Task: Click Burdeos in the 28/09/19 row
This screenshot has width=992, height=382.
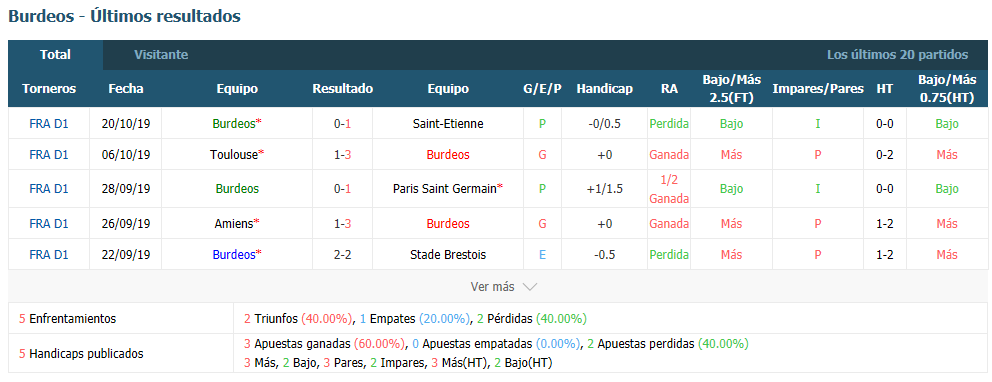Action: point(237,188)
